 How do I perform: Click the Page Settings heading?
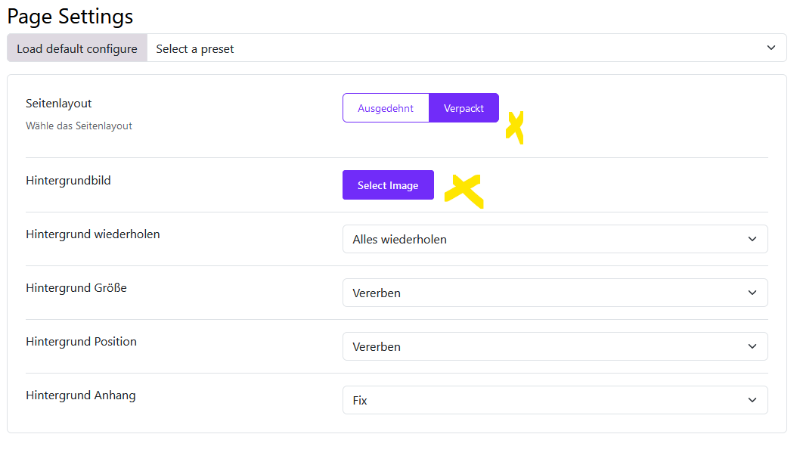tap(70, 16)
